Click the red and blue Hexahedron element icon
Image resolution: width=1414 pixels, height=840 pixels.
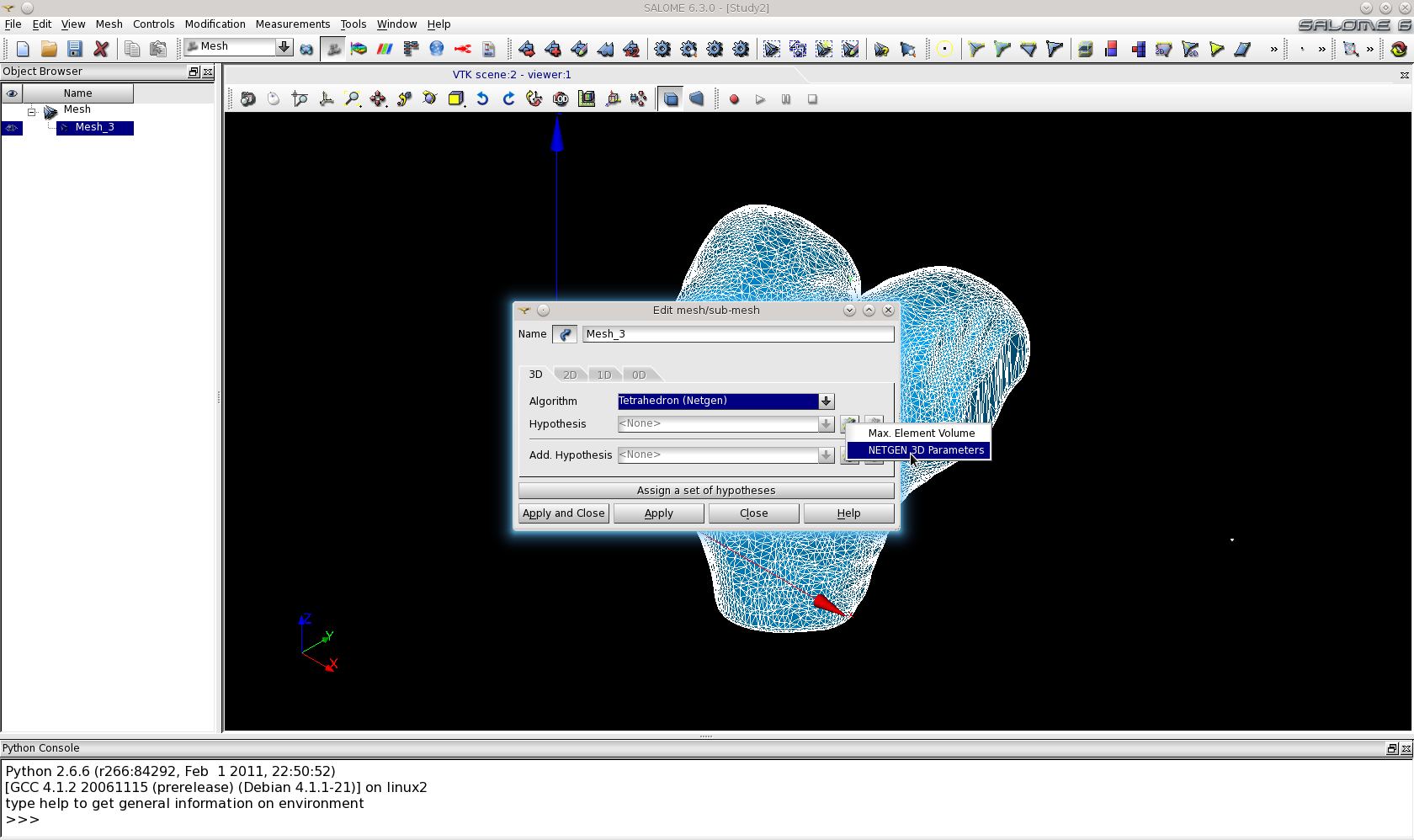[x=1112, y=49]
